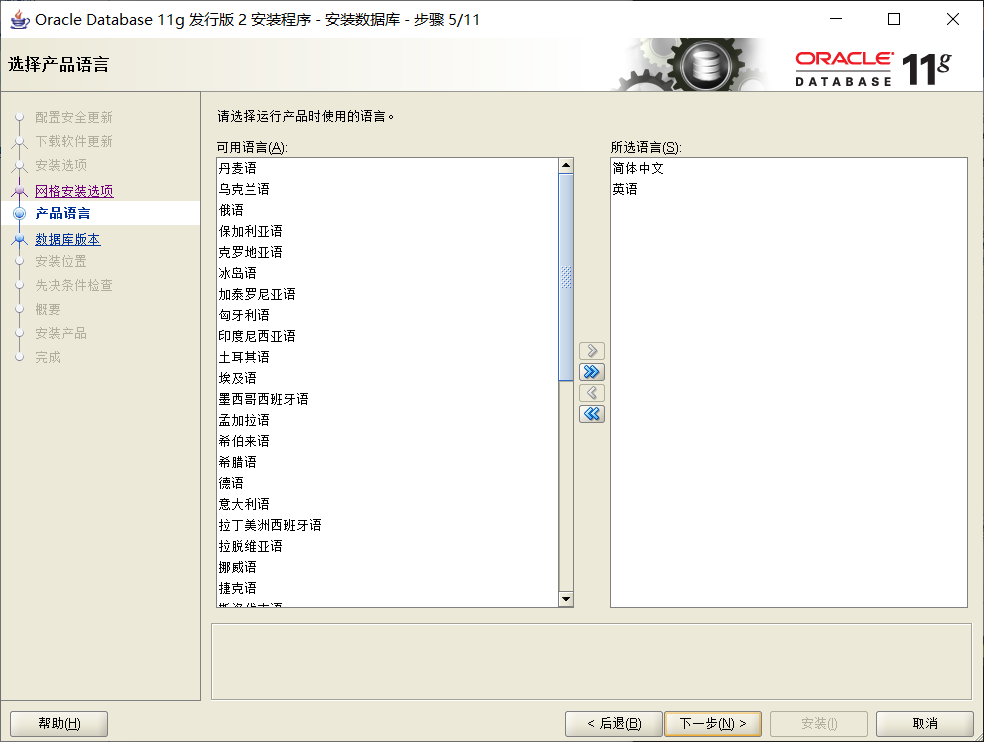Click the 安装选项 step in sidebar

(61, 165)
